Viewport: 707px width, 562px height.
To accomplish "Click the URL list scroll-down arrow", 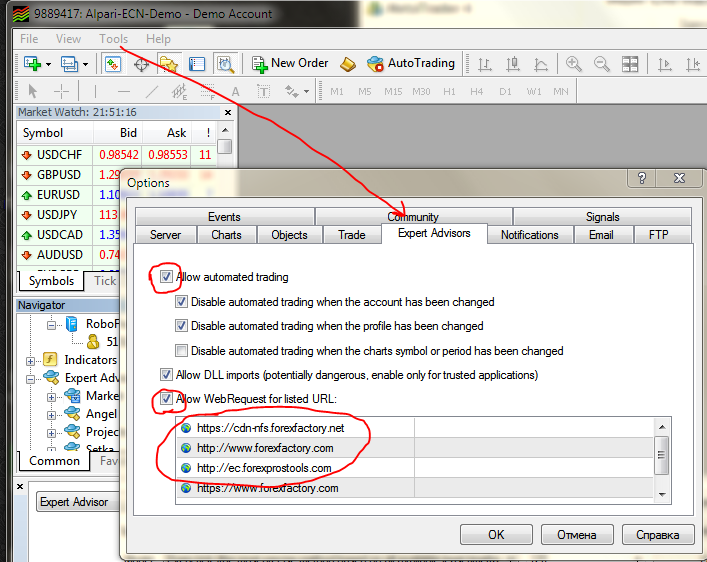I will pos(662,495).
